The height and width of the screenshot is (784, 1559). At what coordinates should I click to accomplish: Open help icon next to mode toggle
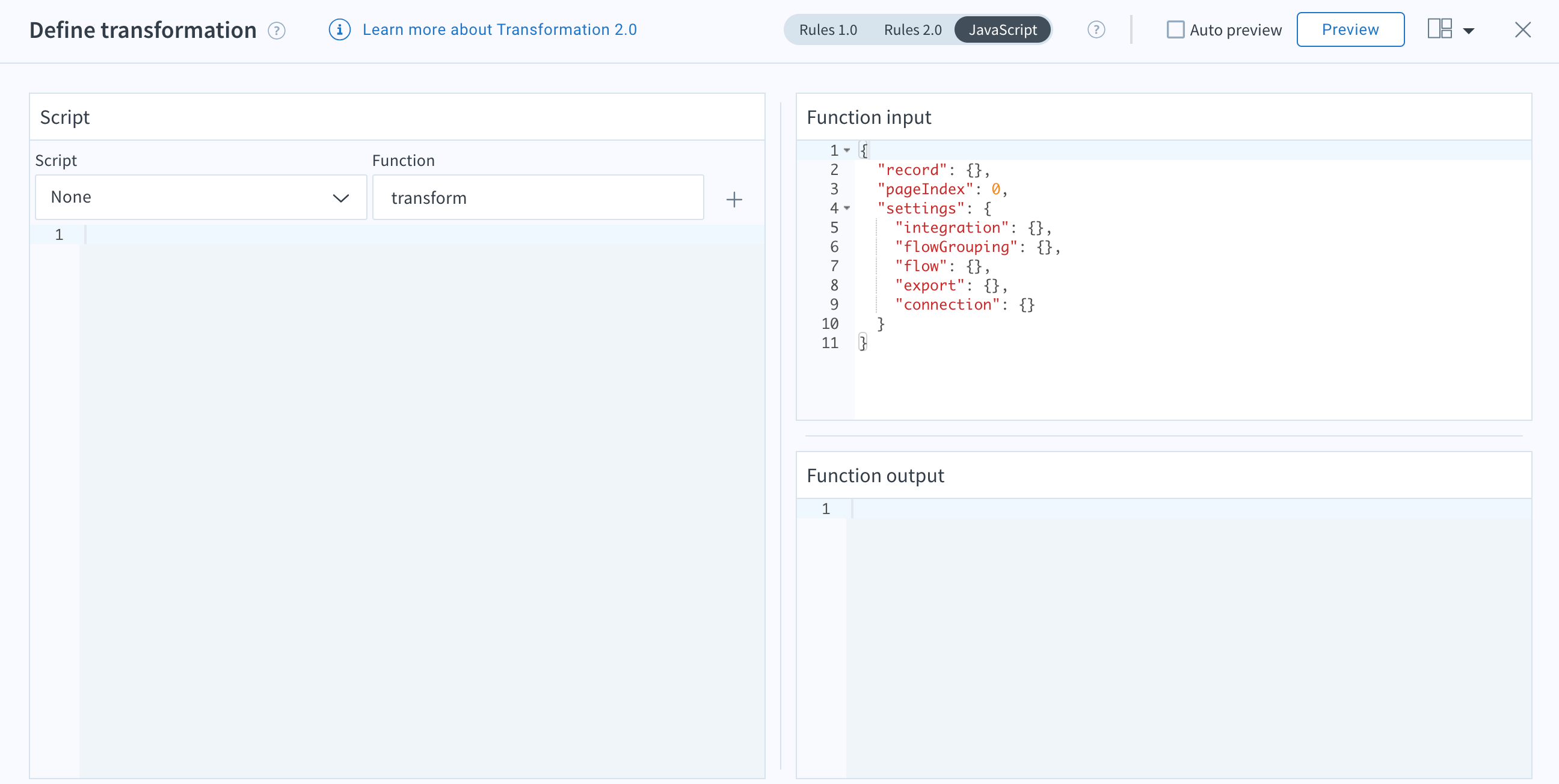tap(1096, 29)
